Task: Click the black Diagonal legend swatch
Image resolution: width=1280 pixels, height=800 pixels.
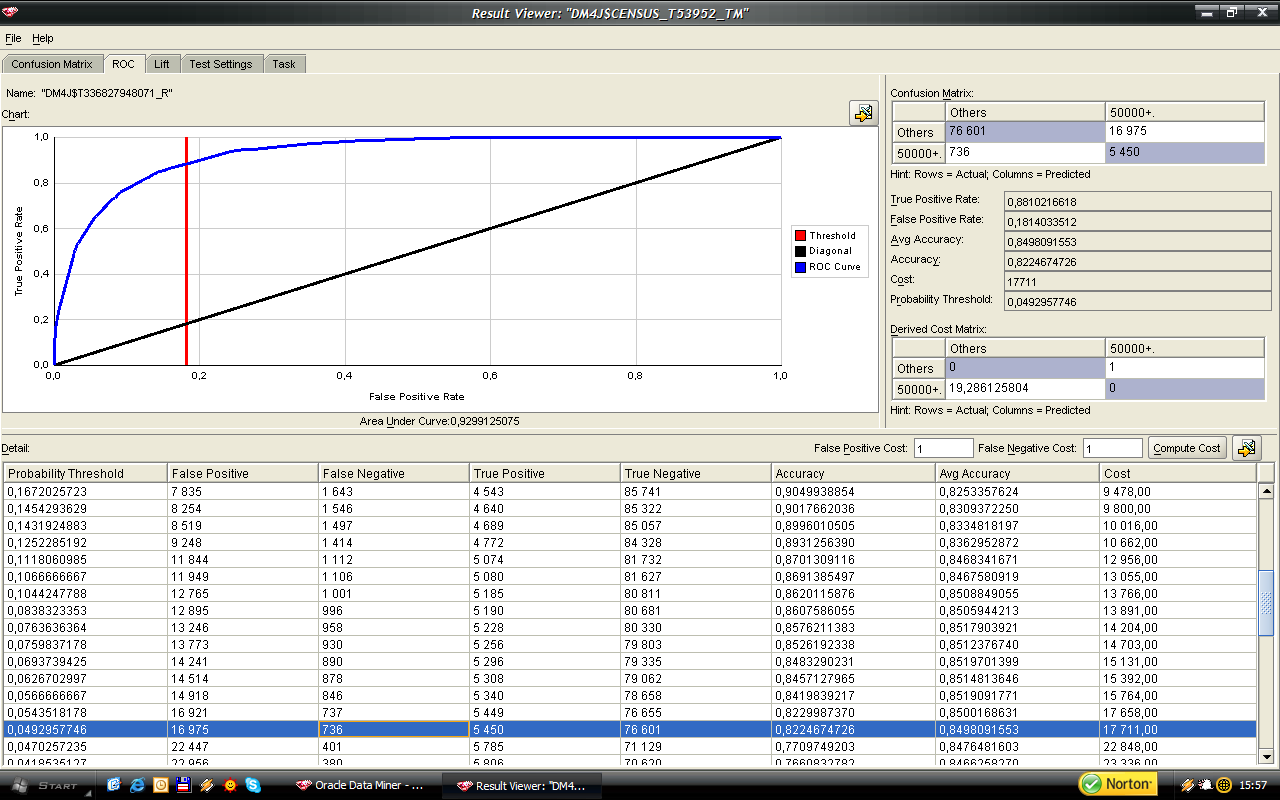Action: (800, 251)
